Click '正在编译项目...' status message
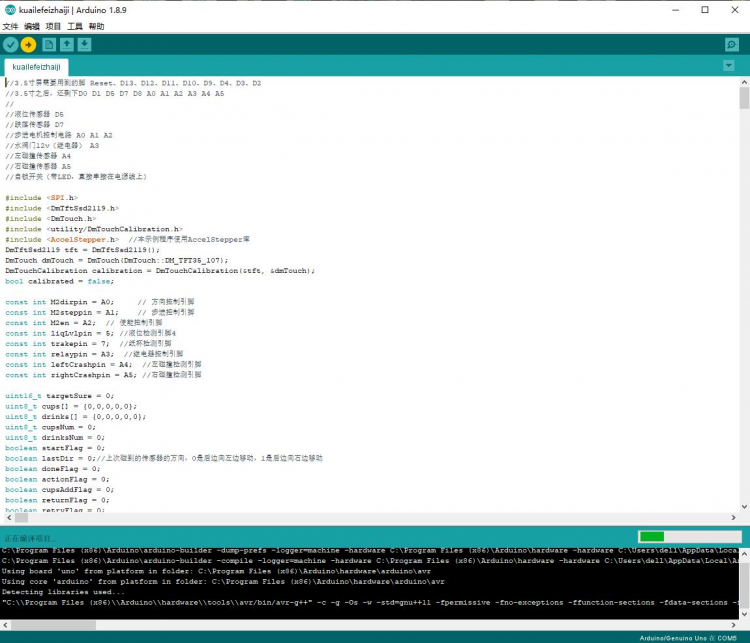The height and width of the screenshot is (643, 750). tap(30, 538)
